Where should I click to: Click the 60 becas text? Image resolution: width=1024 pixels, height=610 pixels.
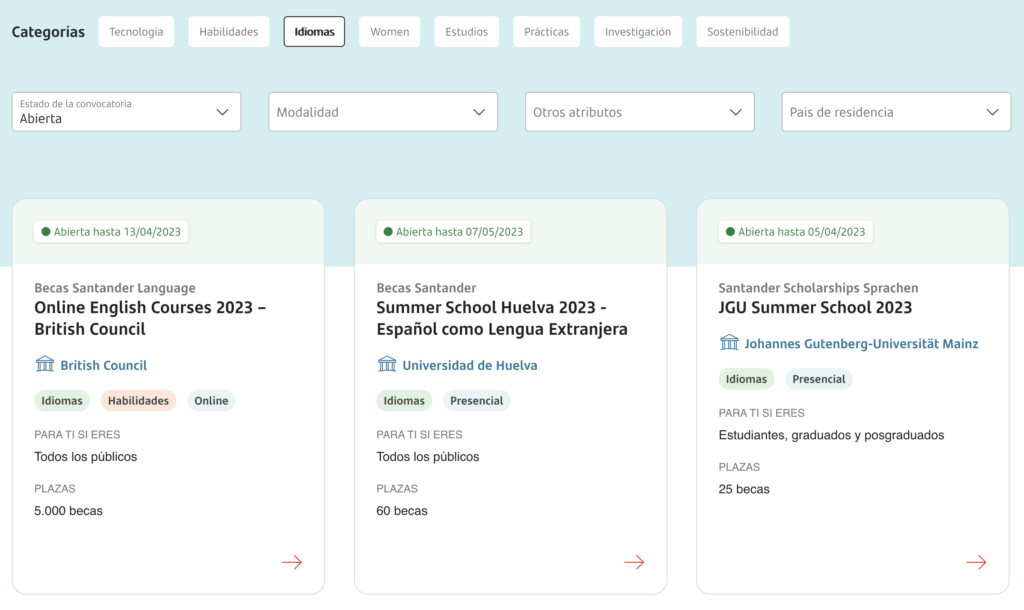pyautogui.click(x=402, y=511)
